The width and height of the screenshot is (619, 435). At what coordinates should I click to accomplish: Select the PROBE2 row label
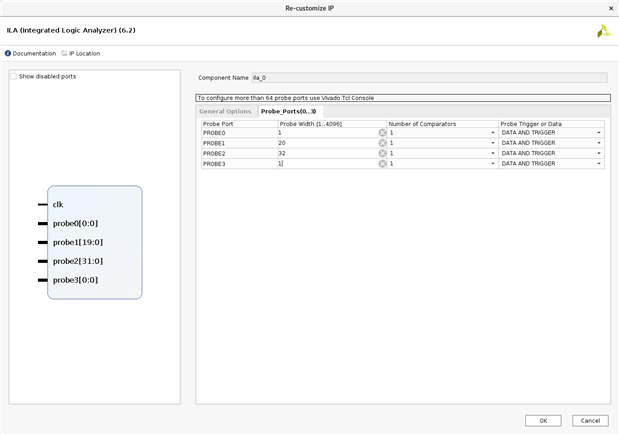click(214, 154)
